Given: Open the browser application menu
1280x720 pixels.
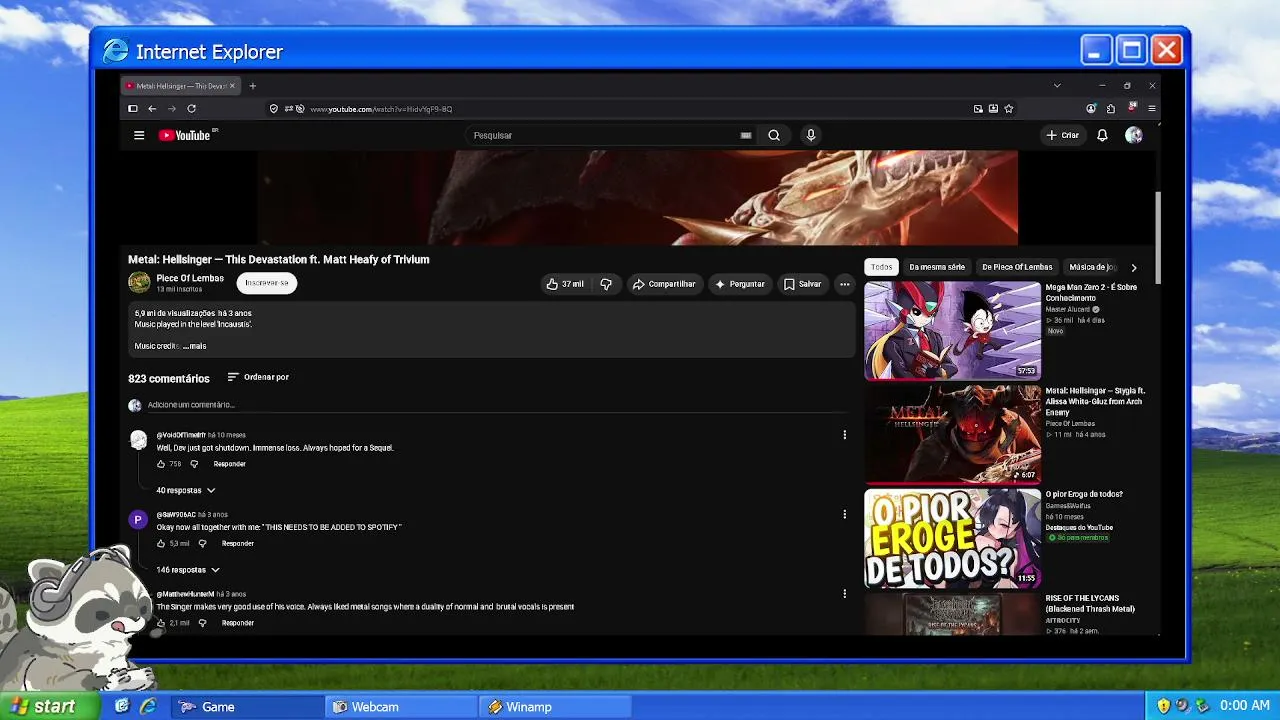Looking at the screenshot, I should click(1152, 109).
